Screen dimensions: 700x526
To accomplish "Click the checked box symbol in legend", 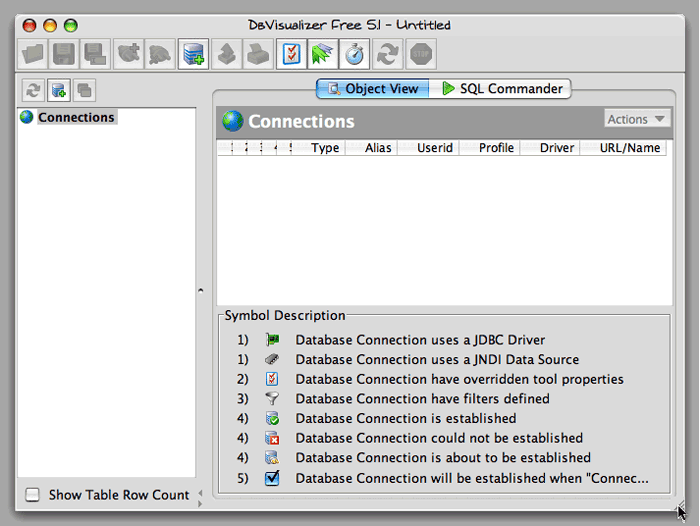I will point(272,478).
